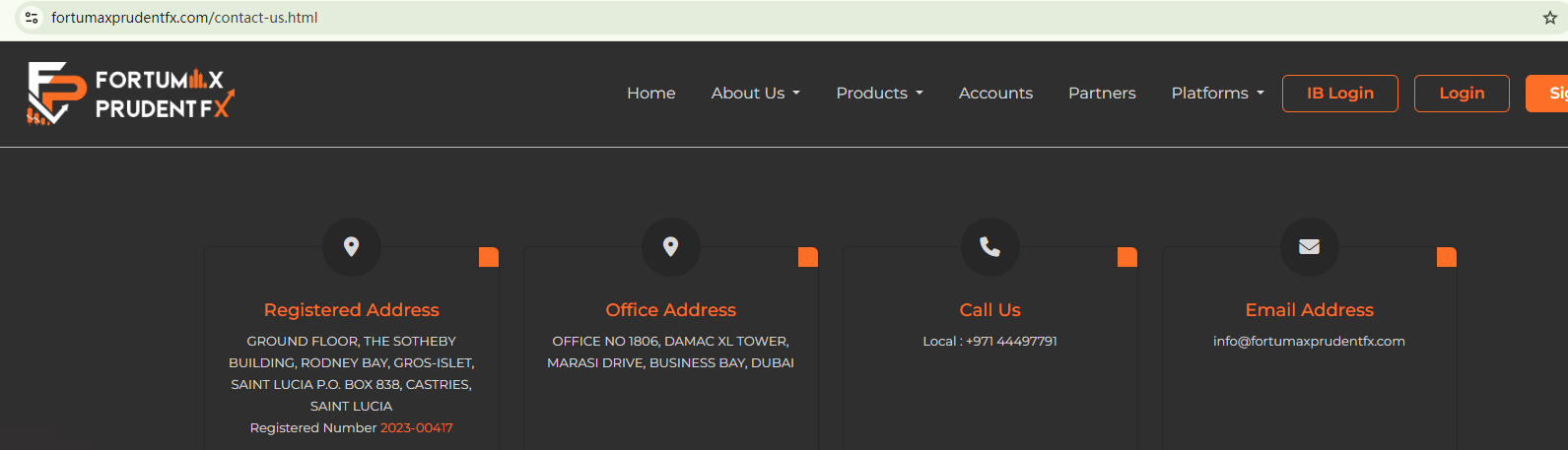Click the 'MARASI DRIVE, BUSINESS BAY, DUBAI' text
The width and height of the screenshot is (1568, 450).
671,363
